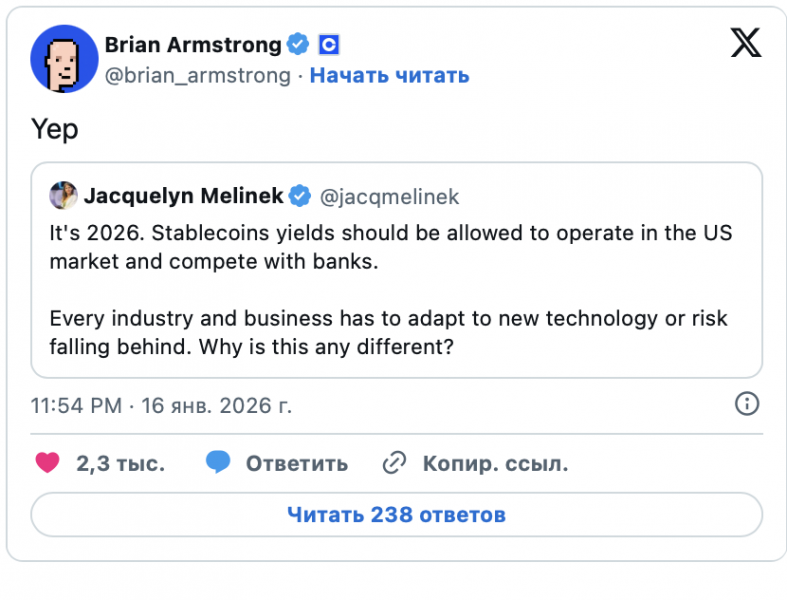Open the X logo link
Image resolution: width=787 pixels, height=600 pixels.
(745, 43)
